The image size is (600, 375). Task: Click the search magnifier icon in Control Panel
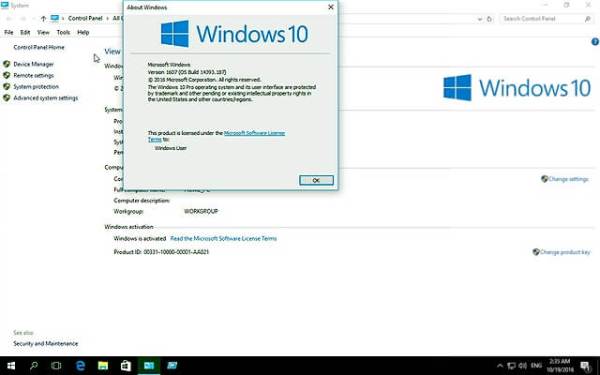point(588,19)
